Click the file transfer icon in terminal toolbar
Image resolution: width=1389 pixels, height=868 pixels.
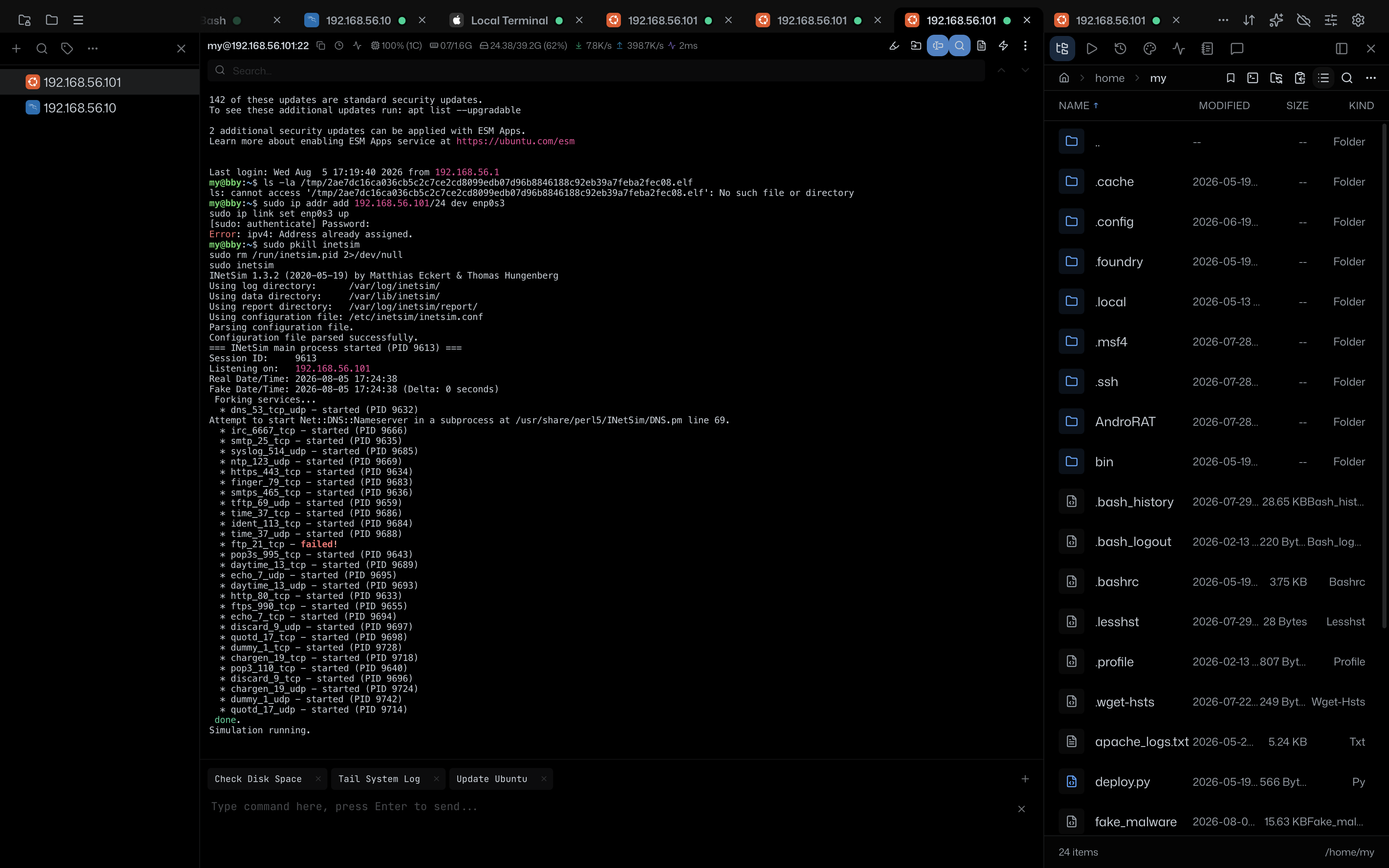click(916, 45)
